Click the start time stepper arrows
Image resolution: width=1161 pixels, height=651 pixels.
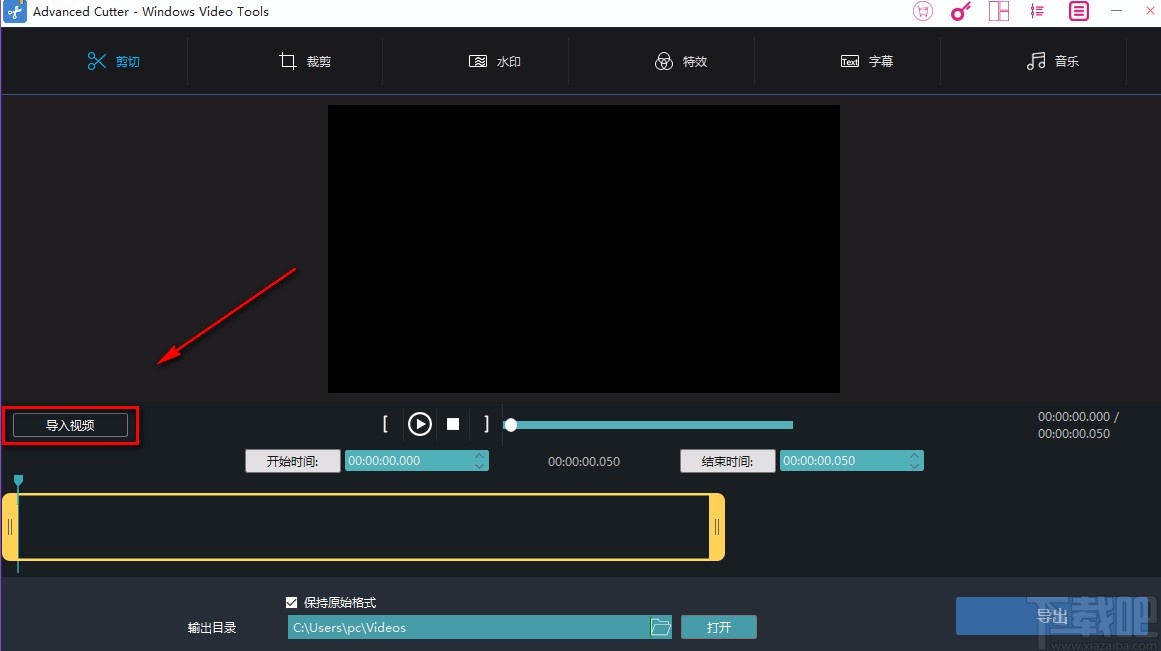480,460
